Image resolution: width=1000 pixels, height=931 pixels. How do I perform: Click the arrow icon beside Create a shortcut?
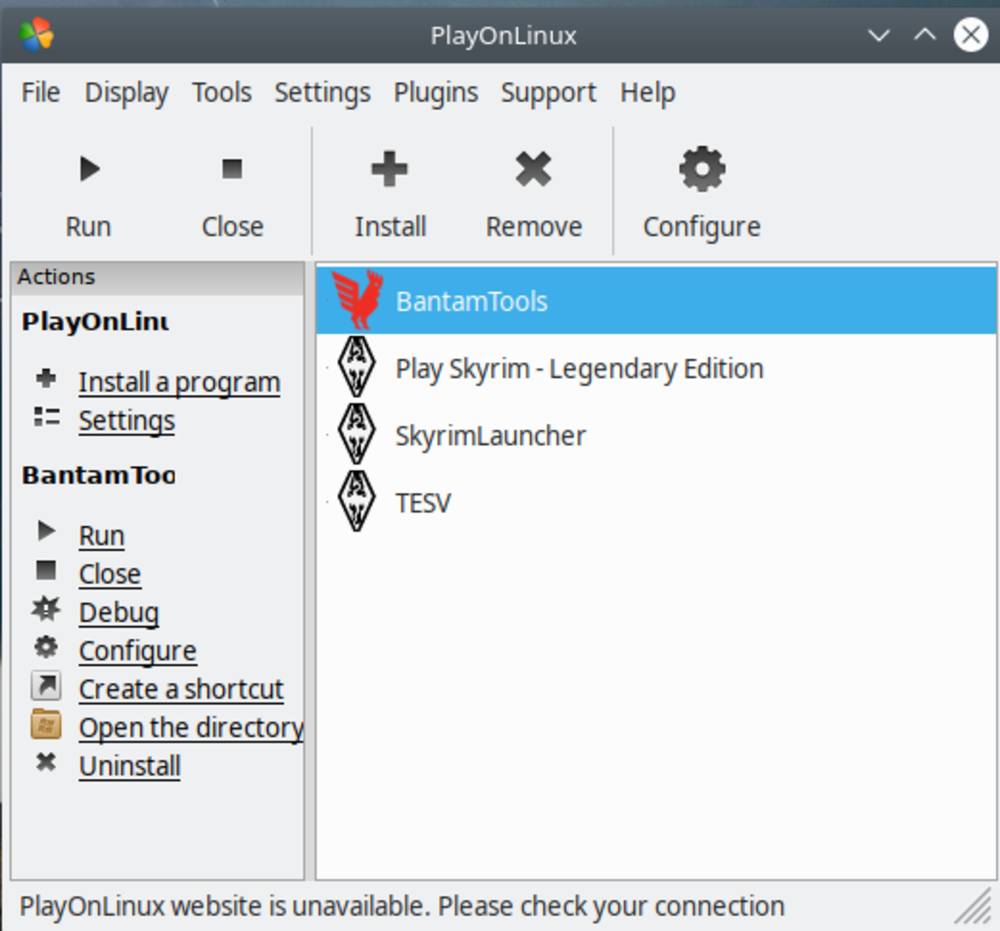pos(46,686)
